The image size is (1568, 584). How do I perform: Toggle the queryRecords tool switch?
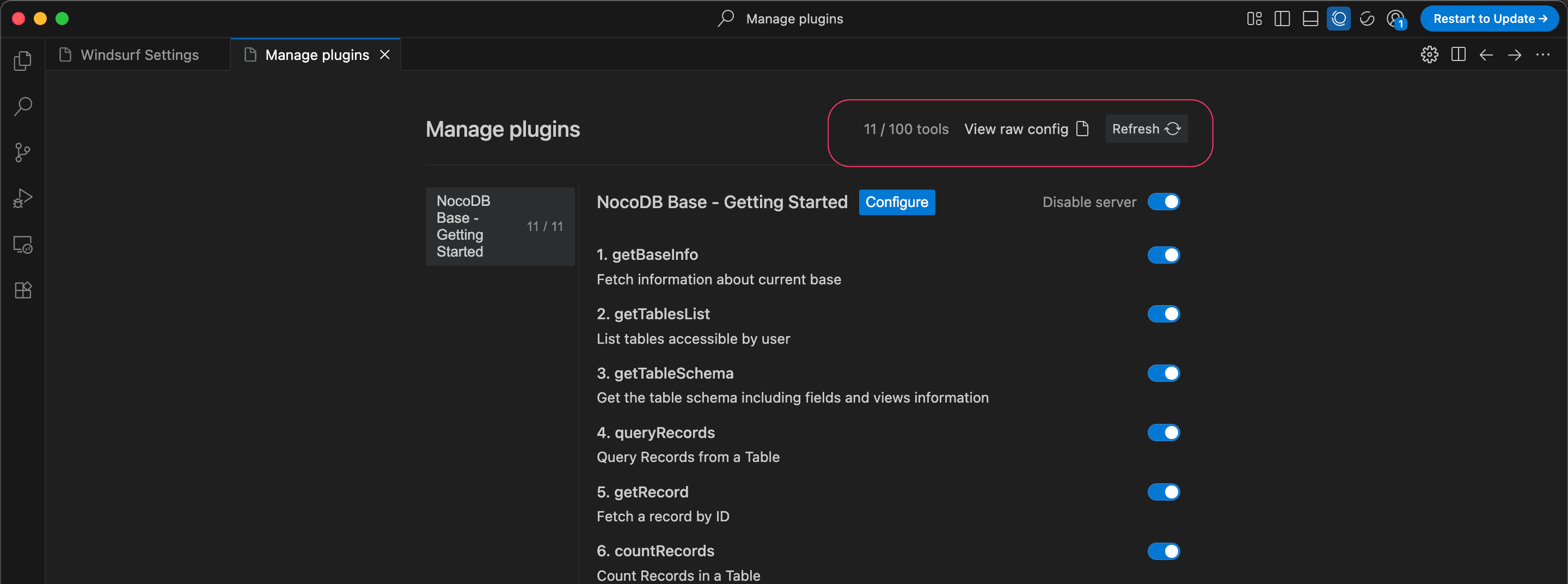pyautogui.click(x=1163, y=433)
